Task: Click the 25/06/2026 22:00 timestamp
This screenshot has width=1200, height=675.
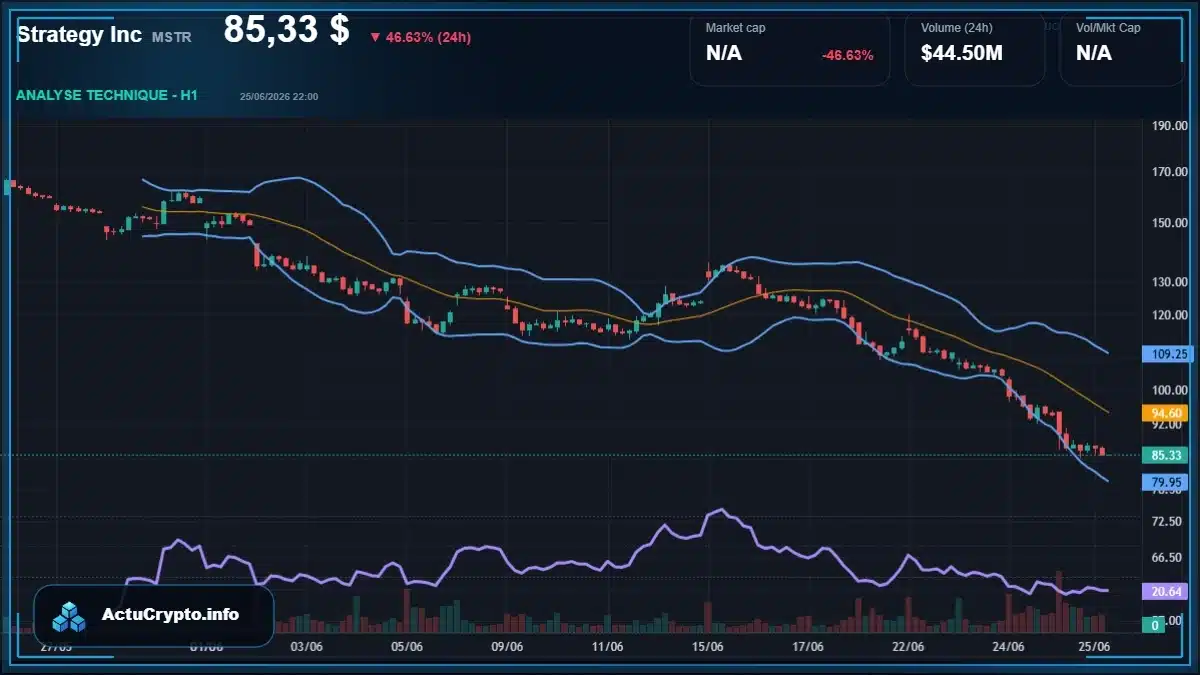Action: (x=279, y=97)
